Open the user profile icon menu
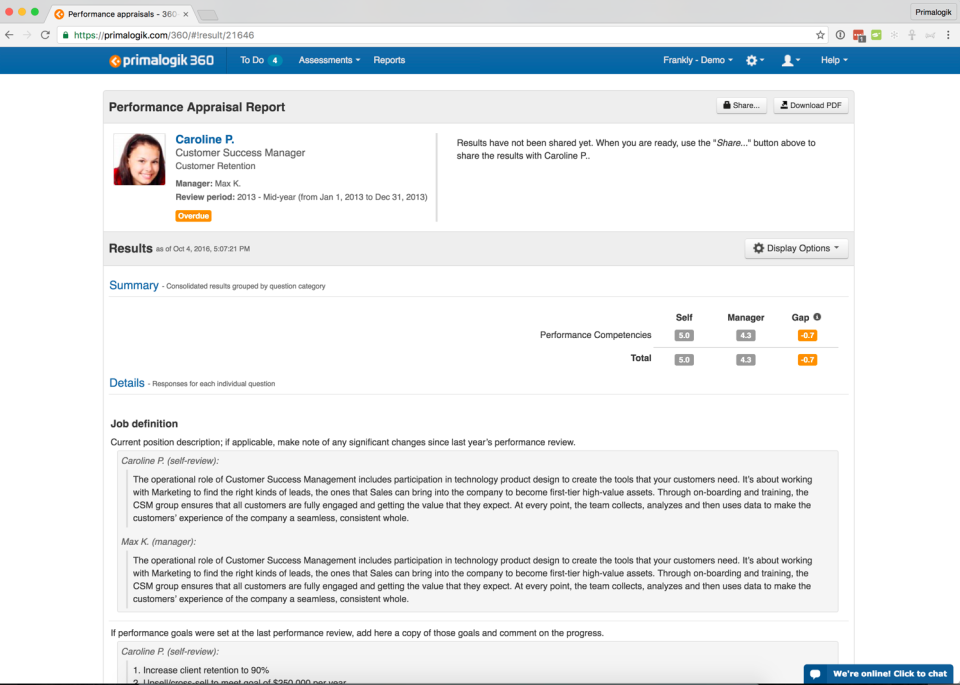Screen dimensions: 960x685 click(x=790, y=60)
